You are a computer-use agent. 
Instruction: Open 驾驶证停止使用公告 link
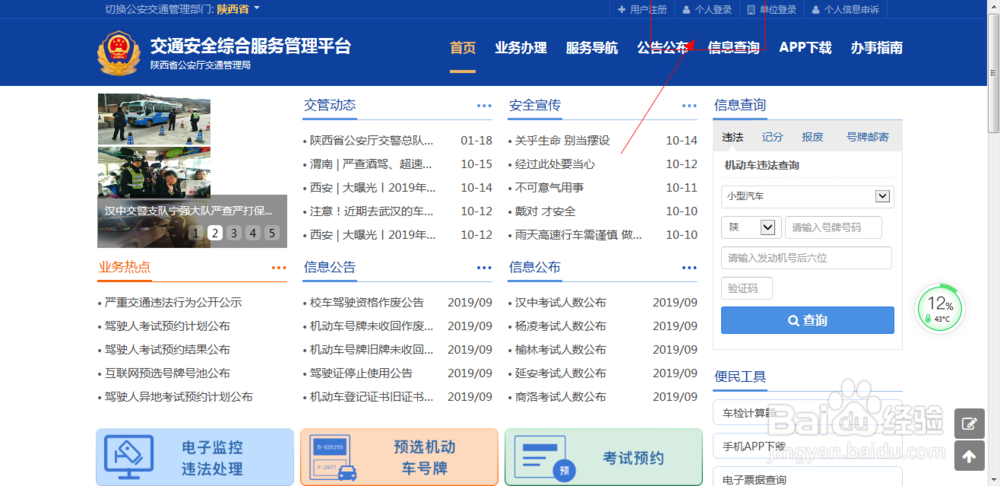(x=361, y=373)
